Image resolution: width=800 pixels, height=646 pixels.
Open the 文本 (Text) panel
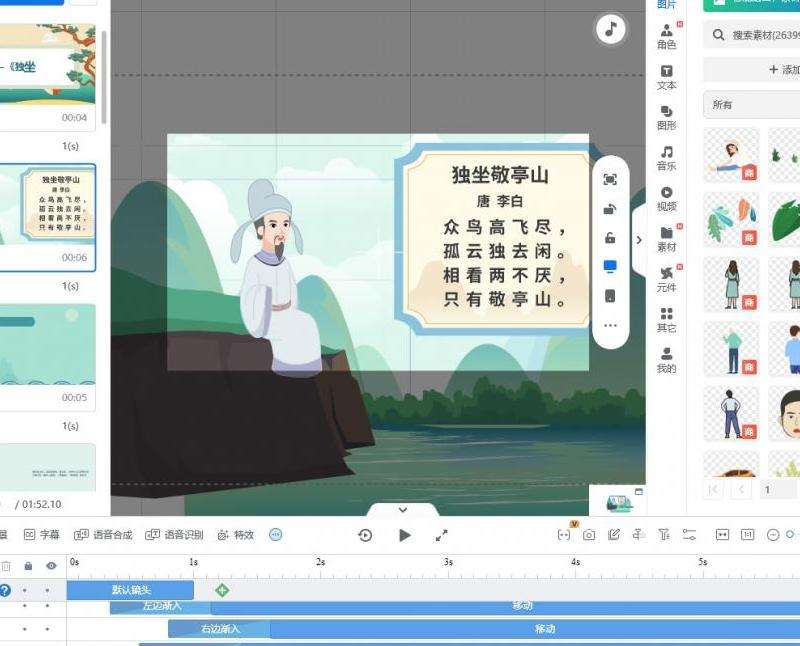(x=666, y=77)
